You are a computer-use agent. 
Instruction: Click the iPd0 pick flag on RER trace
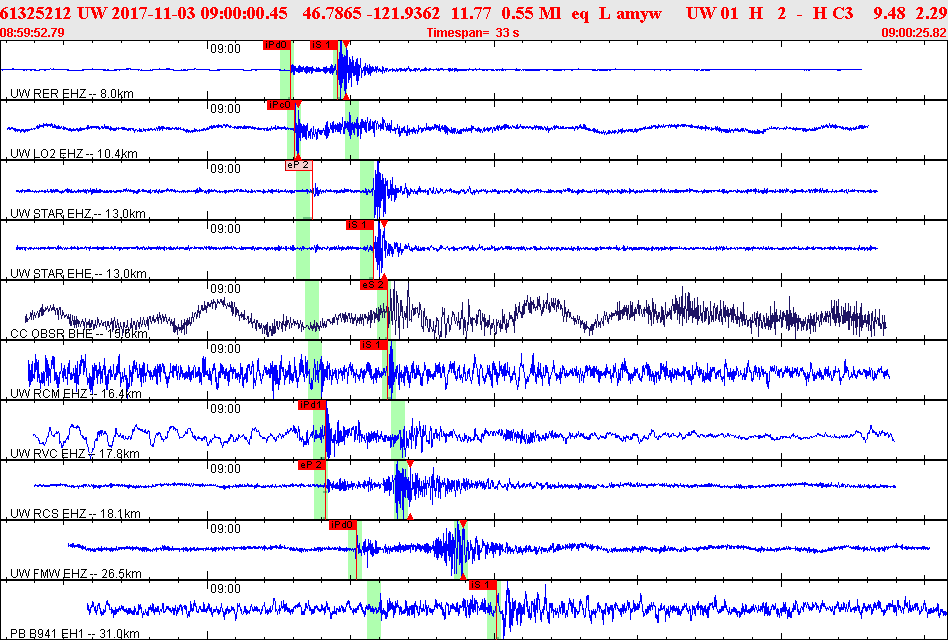[x=277, y=45]
